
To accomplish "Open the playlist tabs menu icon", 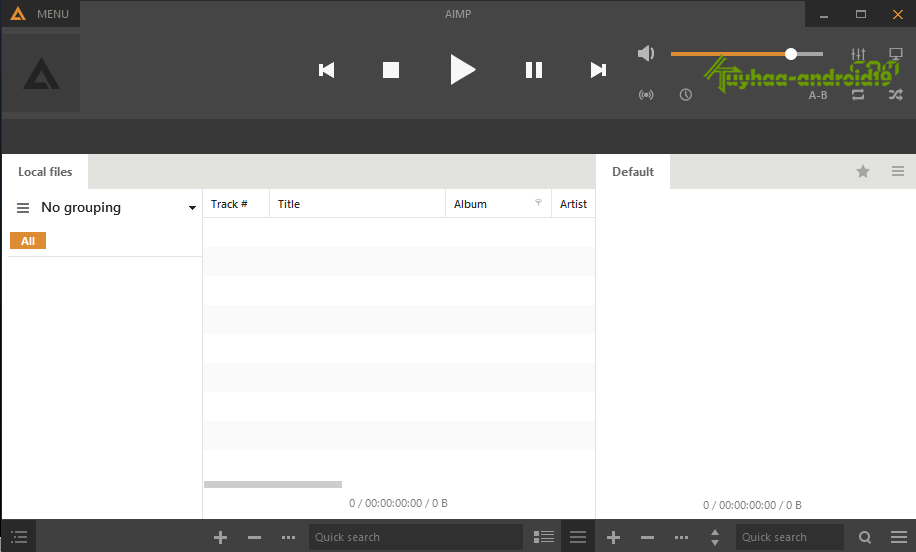I will click(x=898, y=171).
